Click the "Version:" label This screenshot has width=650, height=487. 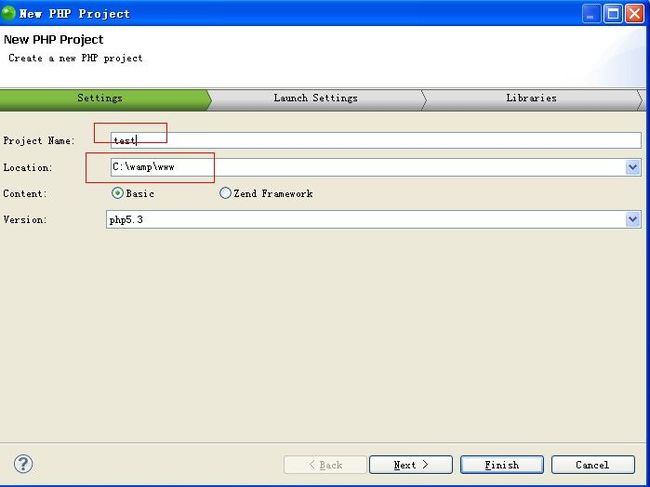coord(25,220)
